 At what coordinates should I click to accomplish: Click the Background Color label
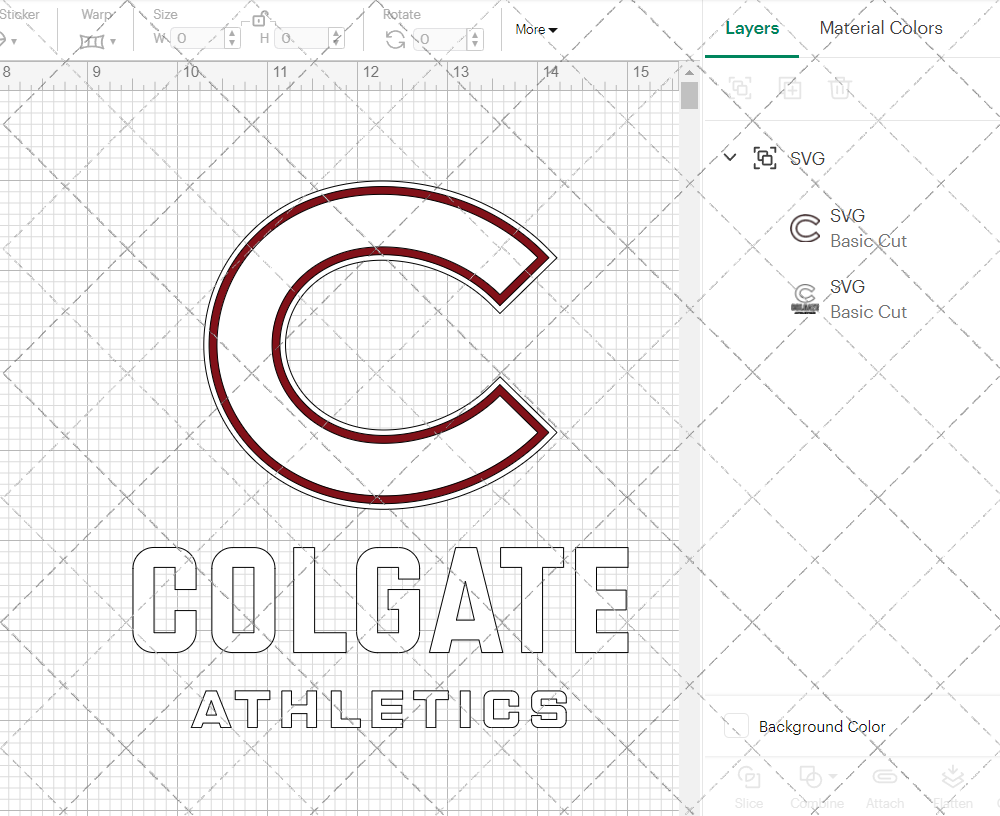821,727
